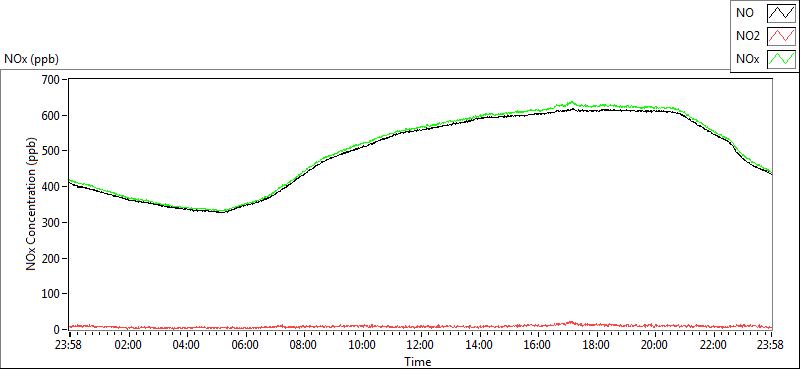Click the 18:00 time axis marker
The width and height of the screenshot is (800, 369).
(x=596, y=345)
